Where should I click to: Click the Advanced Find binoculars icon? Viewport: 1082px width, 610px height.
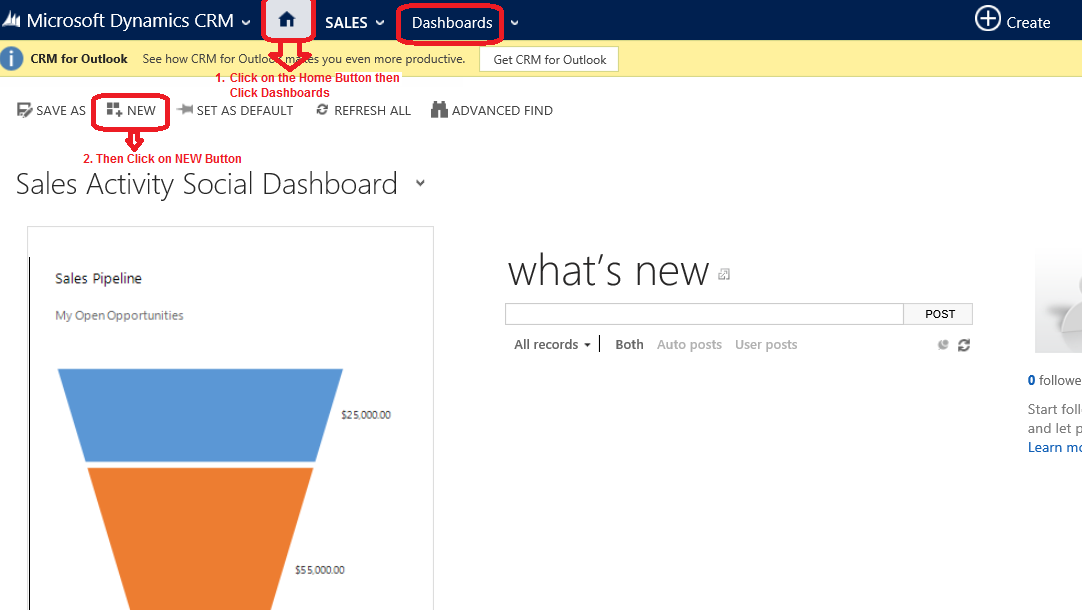[439, 110]
